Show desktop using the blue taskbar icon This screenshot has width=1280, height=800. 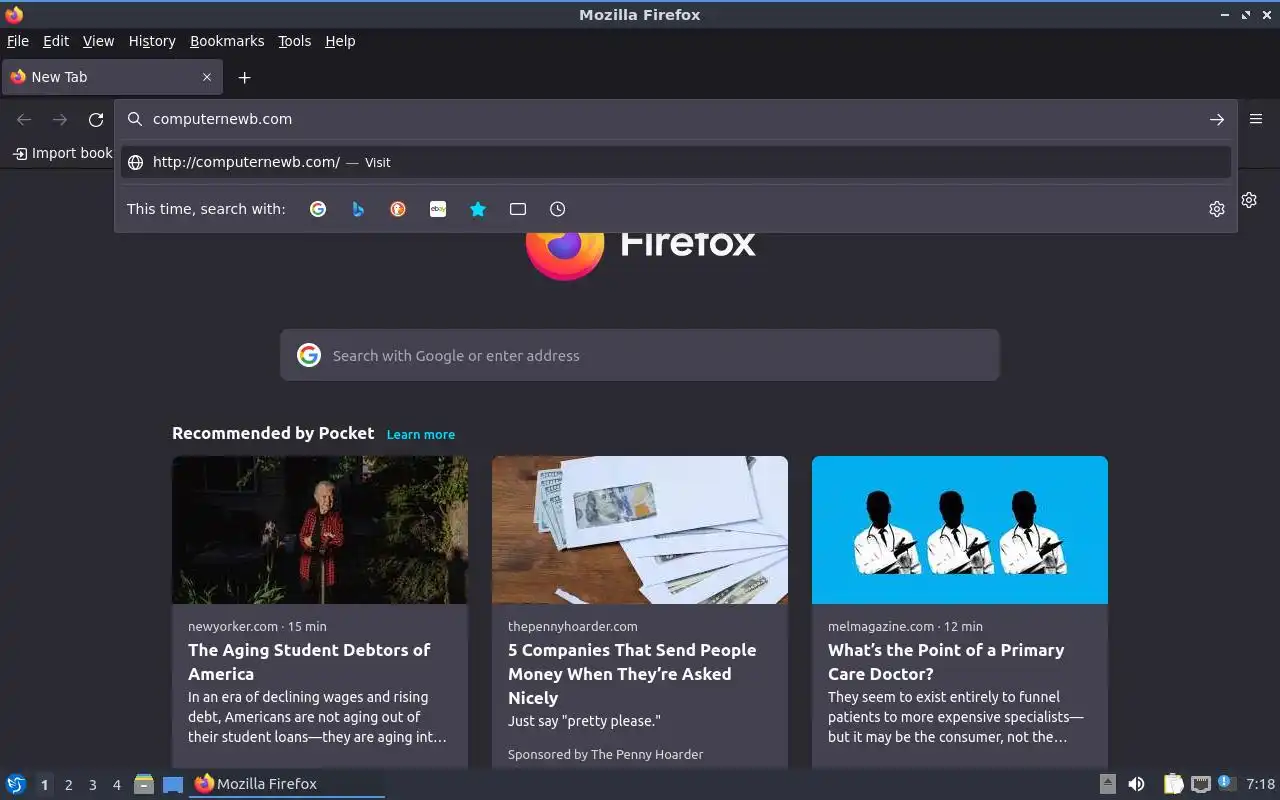click(x=173, y=784)
